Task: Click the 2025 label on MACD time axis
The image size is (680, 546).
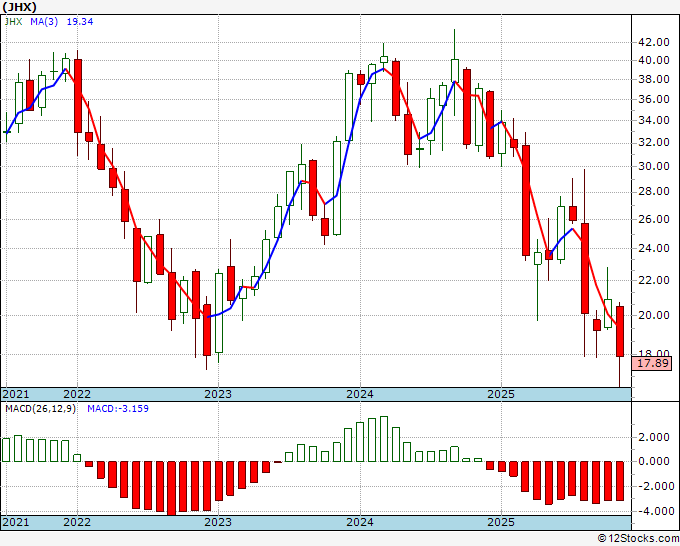Action: tap(501, 522)
